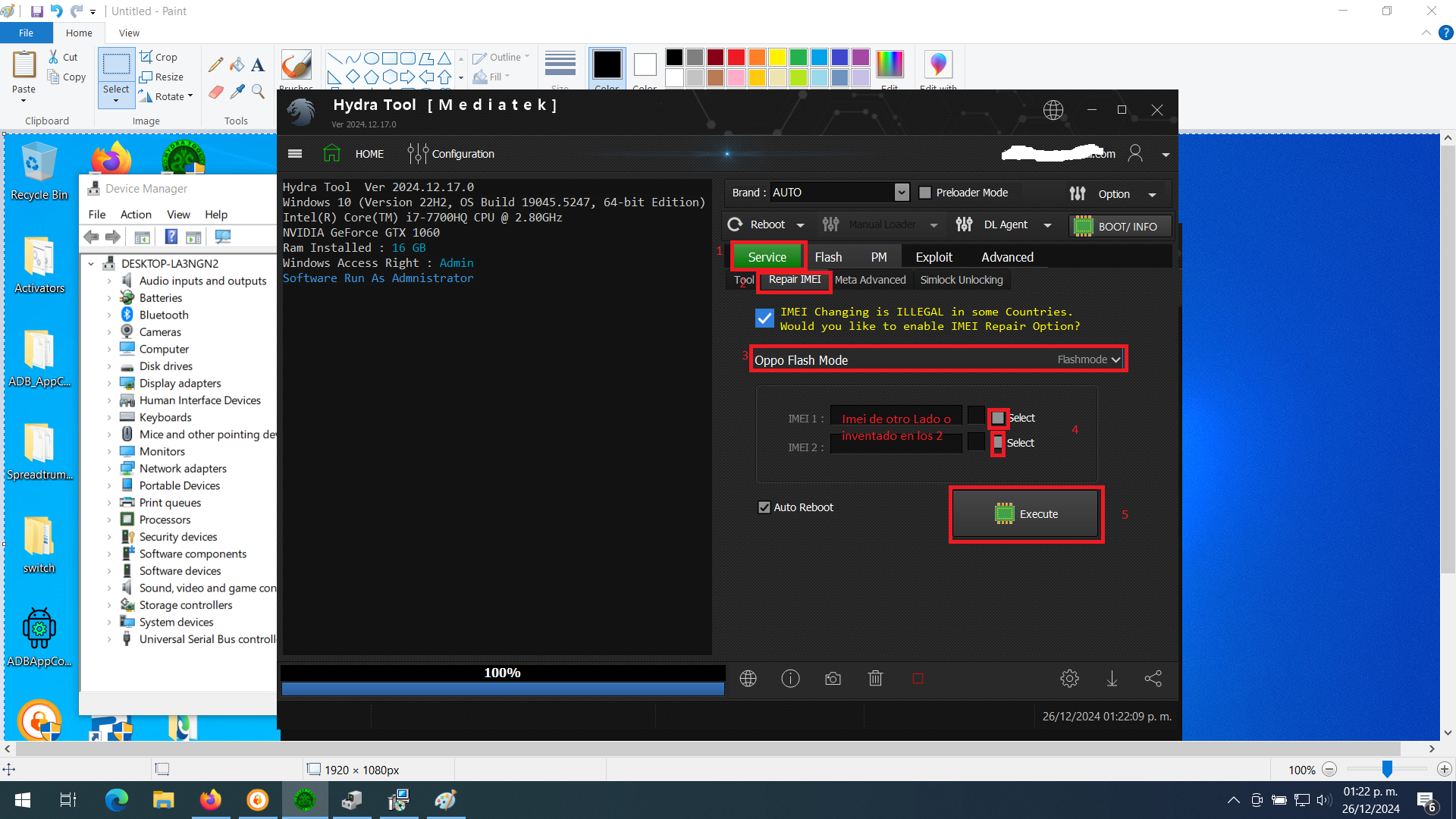Click the download arrow icon in Hydra
This screenshot has height=819, width=1456.
1112,679
